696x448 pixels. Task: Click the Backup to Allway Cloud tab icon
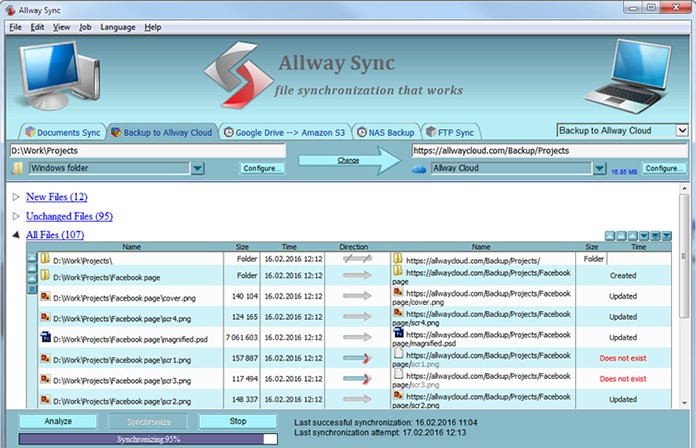click(x=116, y=132)
